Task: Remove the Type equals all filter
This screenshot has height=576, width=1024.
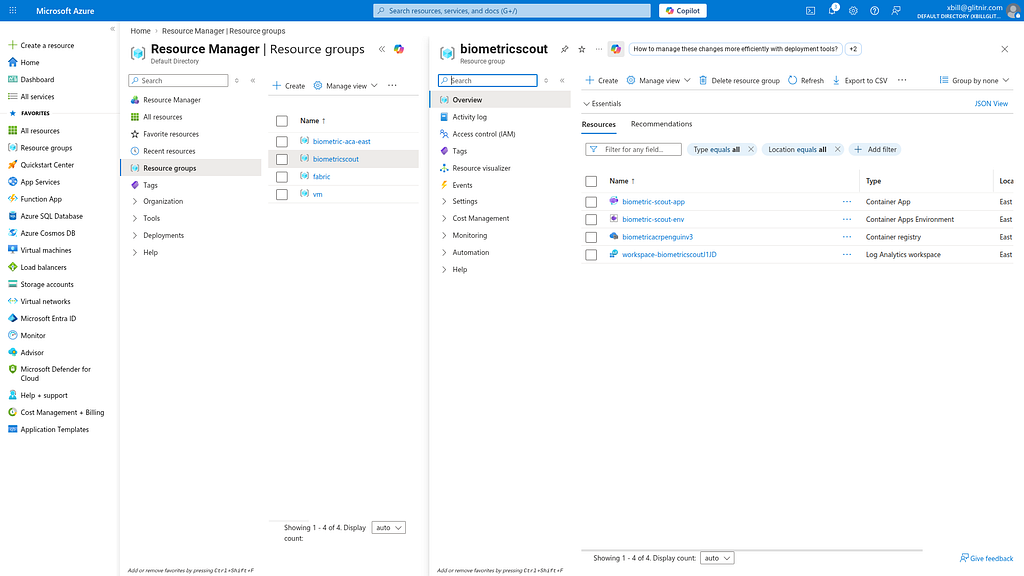Action: pos(751,150)
